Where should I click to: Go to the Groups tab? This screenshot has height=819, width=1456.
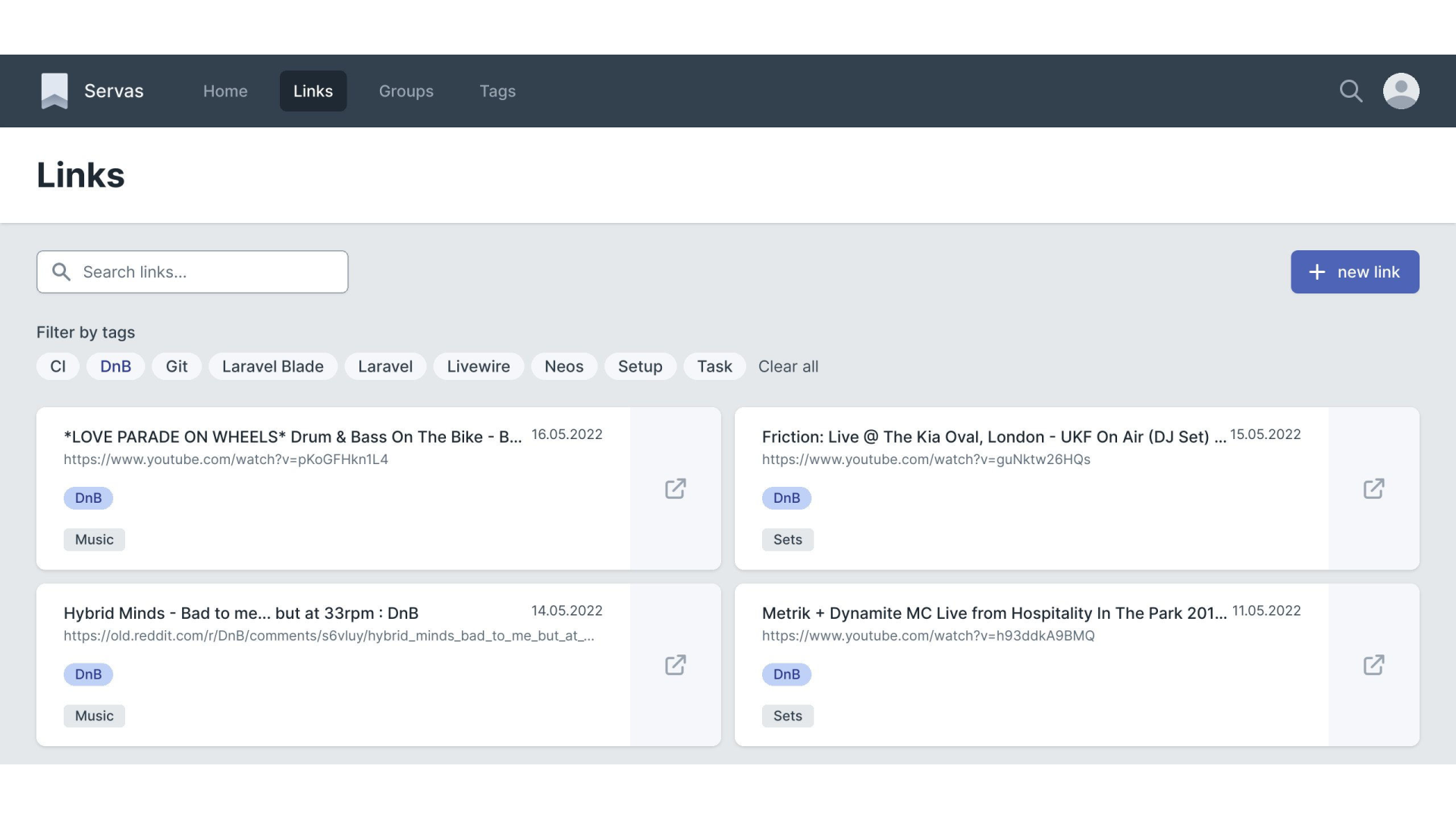pos(406,91)
